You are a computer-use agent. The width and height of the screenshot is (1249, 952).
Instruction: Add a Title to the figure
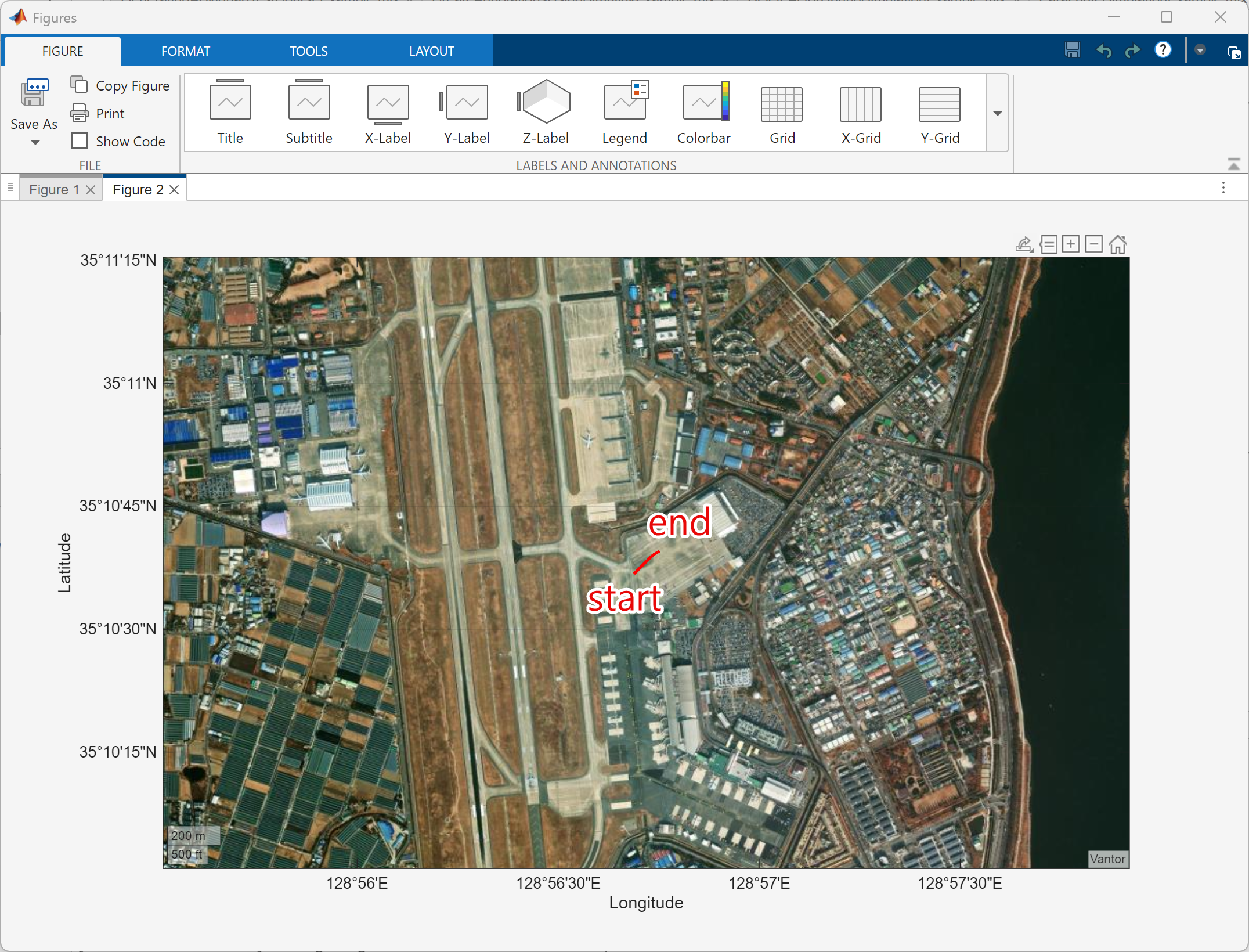tap(230, 112)
